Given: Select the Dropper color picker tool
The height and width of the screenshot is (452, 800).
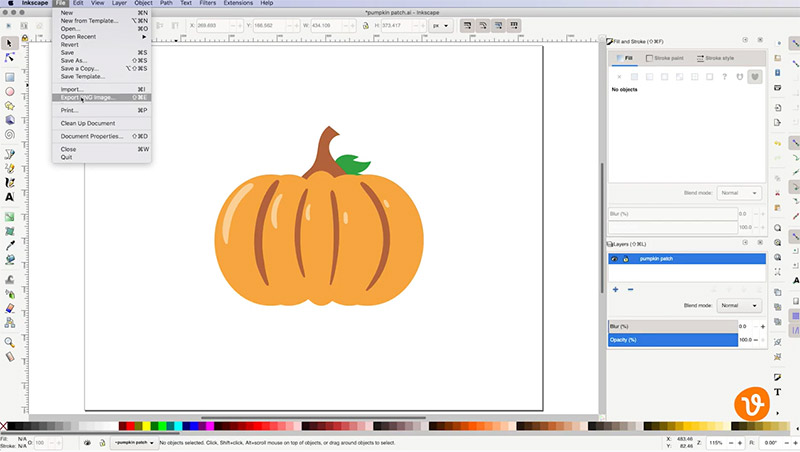Looking at the screenshot, I should pos(9,245).
